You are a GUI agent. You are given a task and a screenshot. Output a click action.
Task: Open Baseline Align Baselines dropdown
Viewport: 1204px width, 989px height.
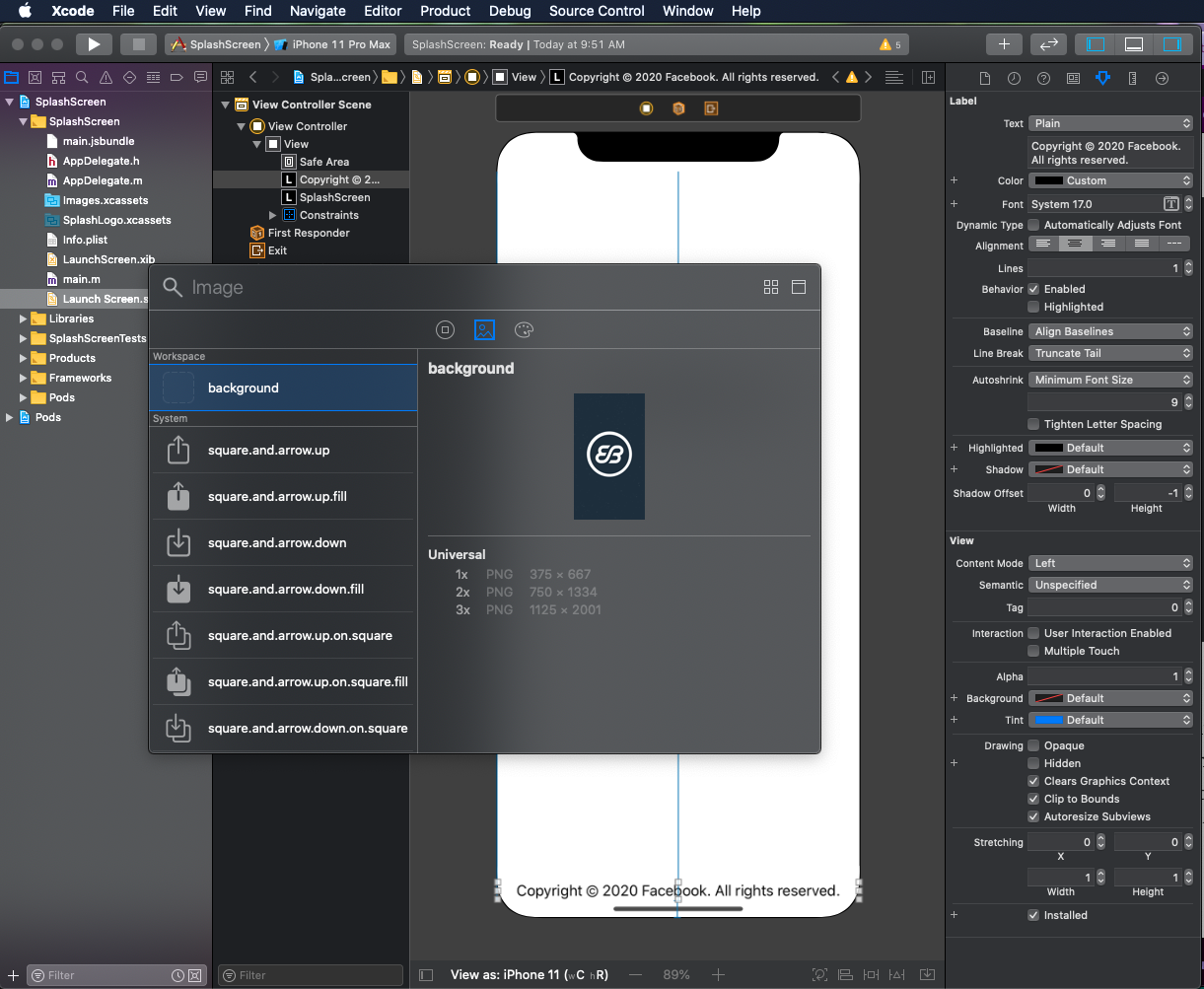pos(1110,331)
